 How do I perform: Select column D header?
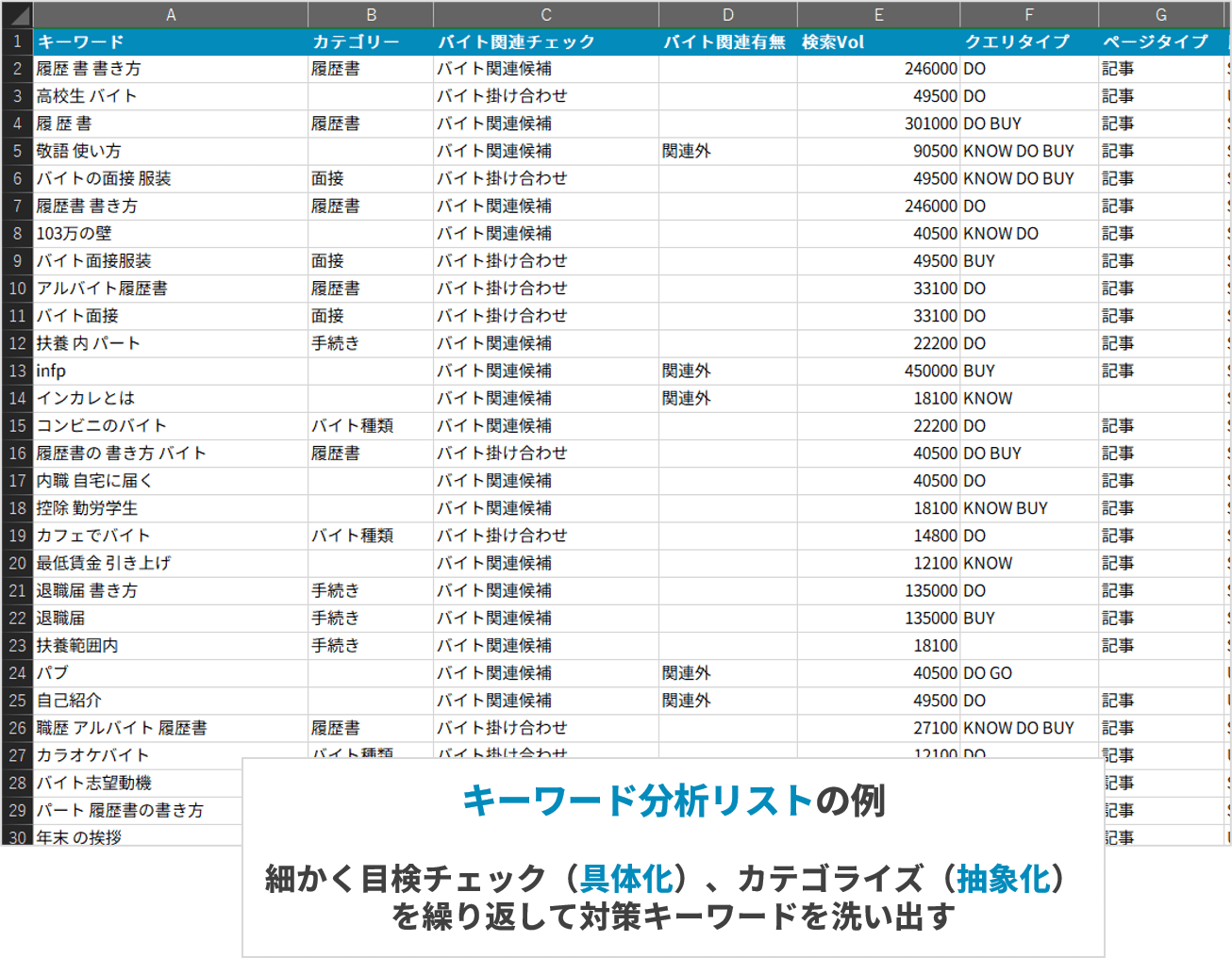coord(728,15)
